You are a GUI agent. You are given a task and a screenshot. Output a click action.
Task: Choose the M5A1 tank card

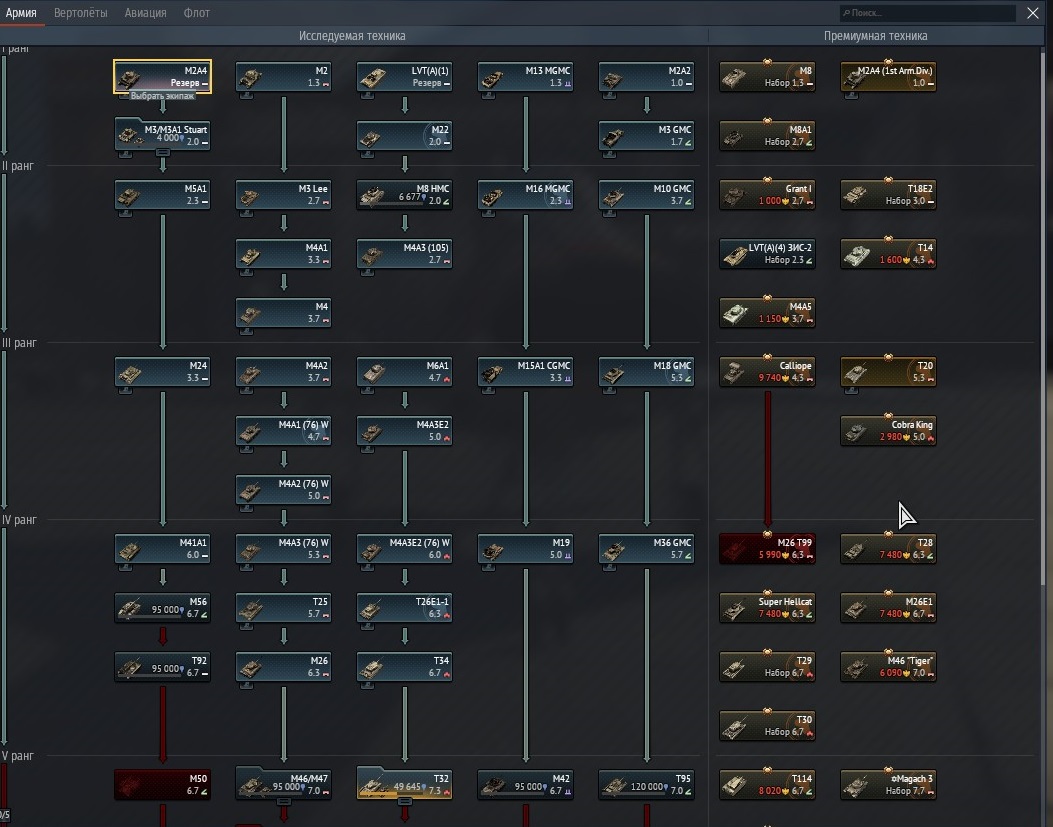coord(163,195)
